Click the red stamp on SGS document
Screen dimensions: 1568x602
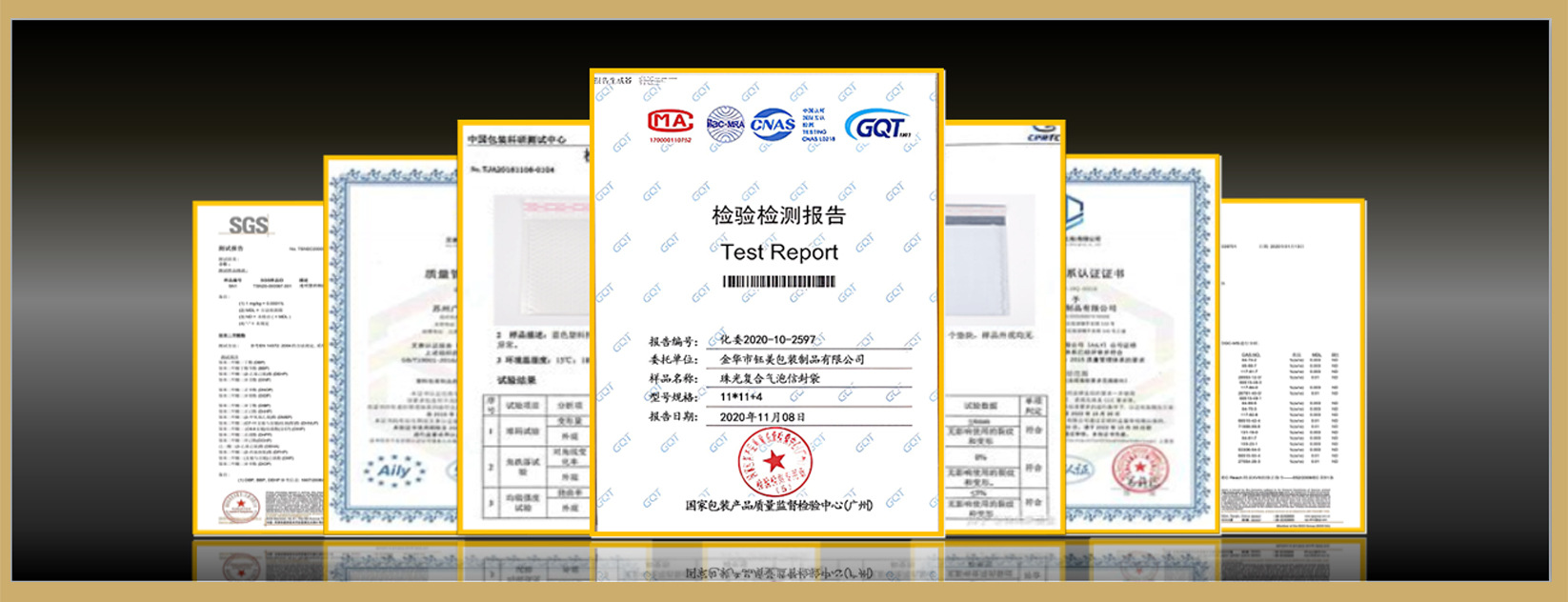(240, 507)
